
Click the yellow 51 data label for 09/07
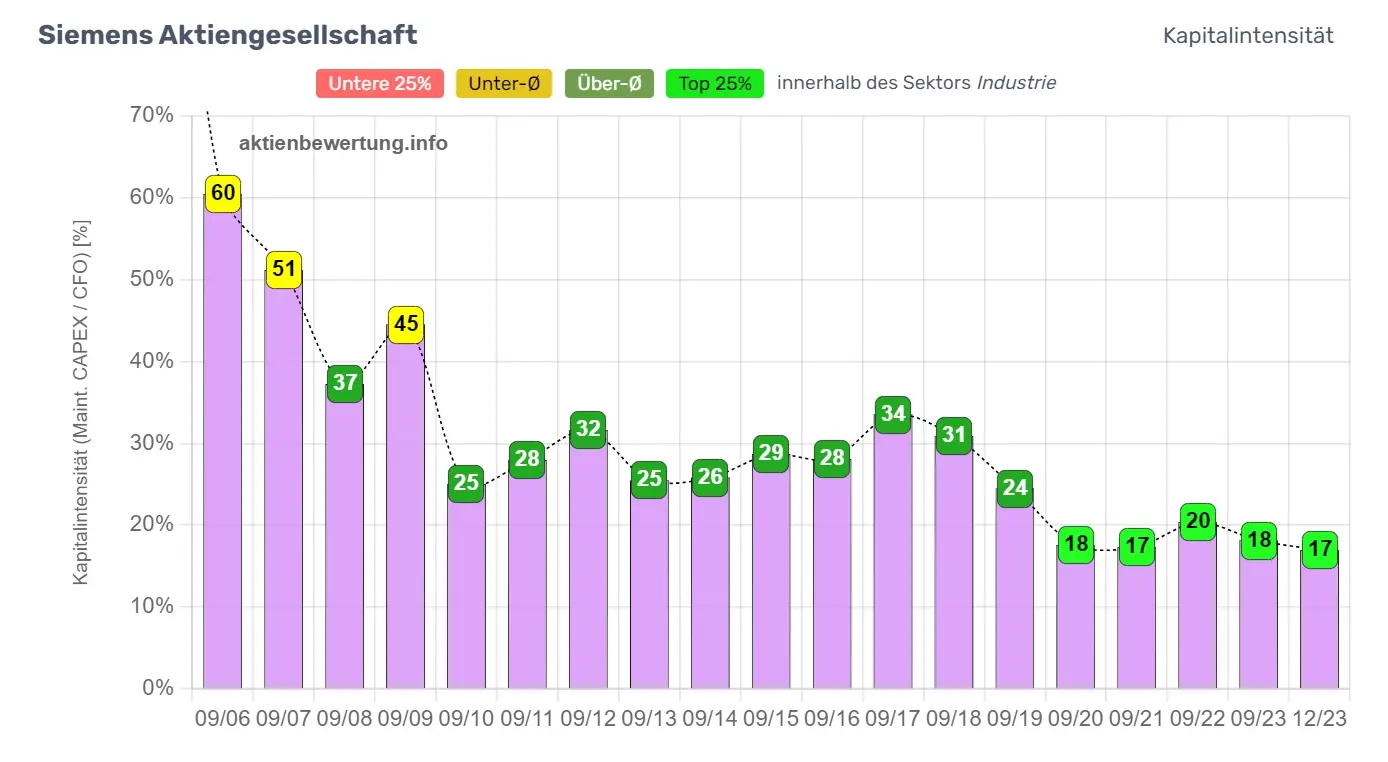(284, 269)
